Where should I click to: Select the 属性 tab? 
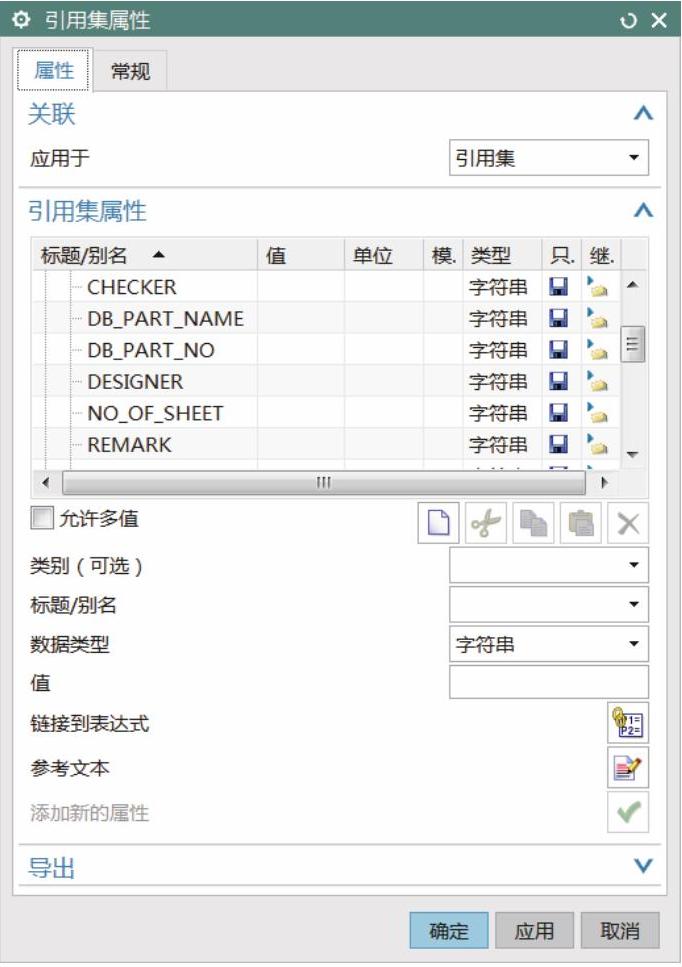[x=54, y=71]
